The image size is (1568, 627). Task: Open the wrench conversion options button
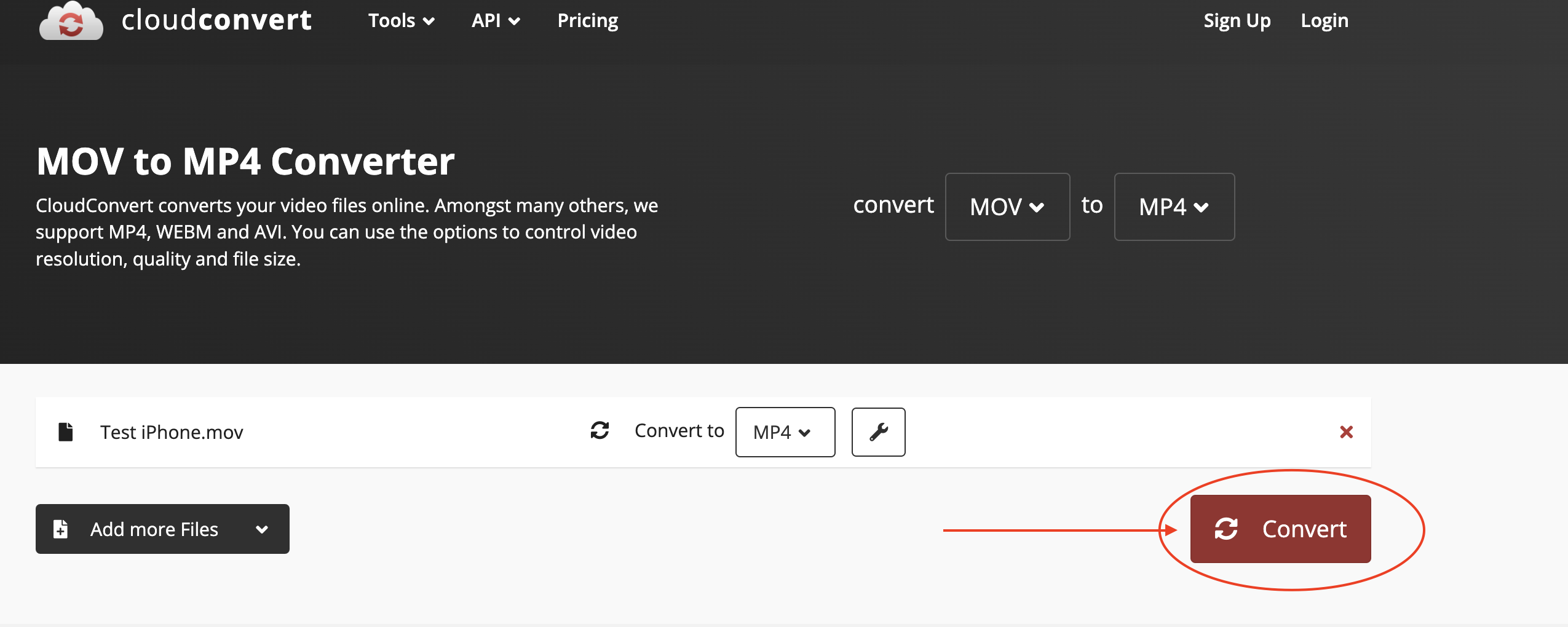pos(878,432)
